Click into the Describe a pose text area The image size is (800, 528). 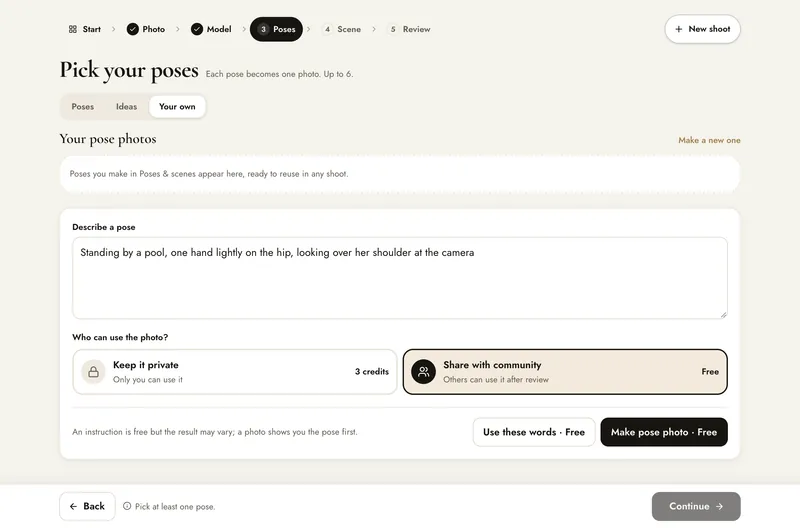[x=399, y=278]
